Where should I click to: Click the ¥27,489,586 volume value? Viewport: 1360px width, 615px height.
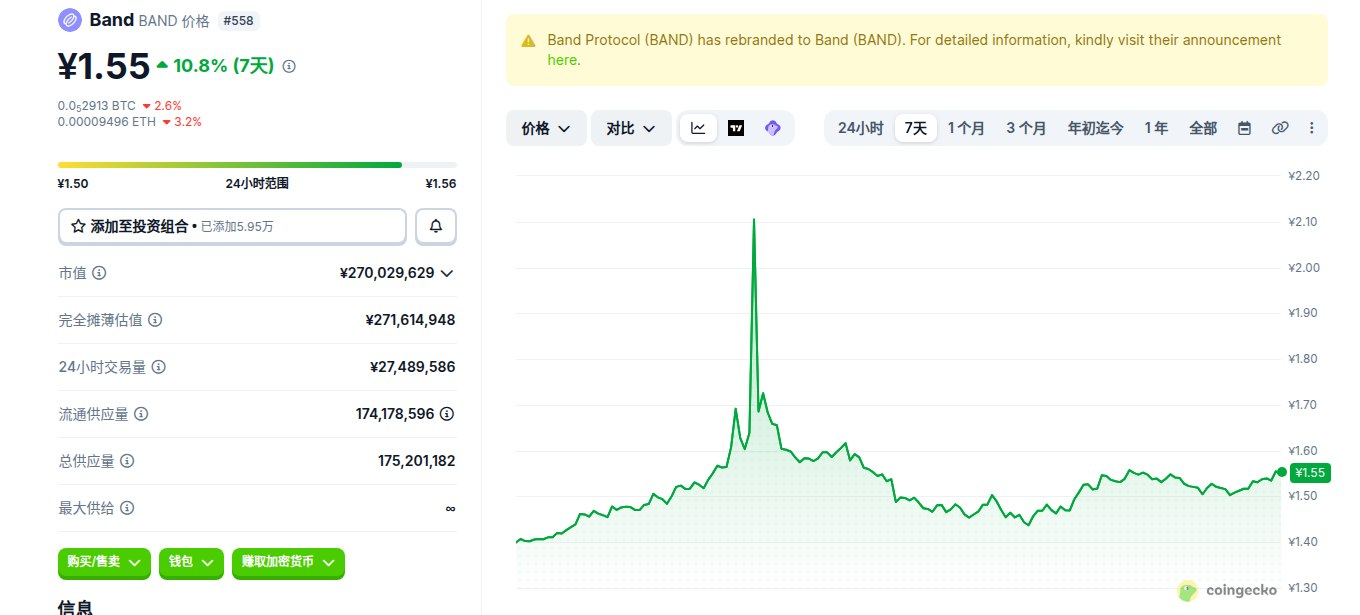pos(412,367)
